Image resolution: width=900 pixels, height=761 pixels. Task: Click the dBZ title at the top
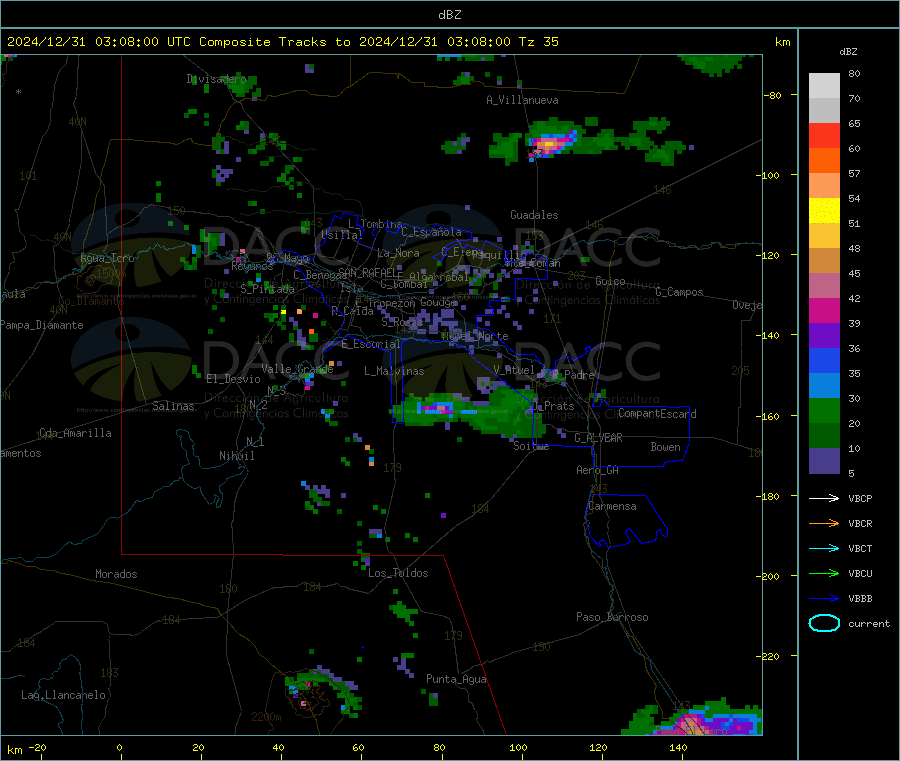[x=449, y=15]
